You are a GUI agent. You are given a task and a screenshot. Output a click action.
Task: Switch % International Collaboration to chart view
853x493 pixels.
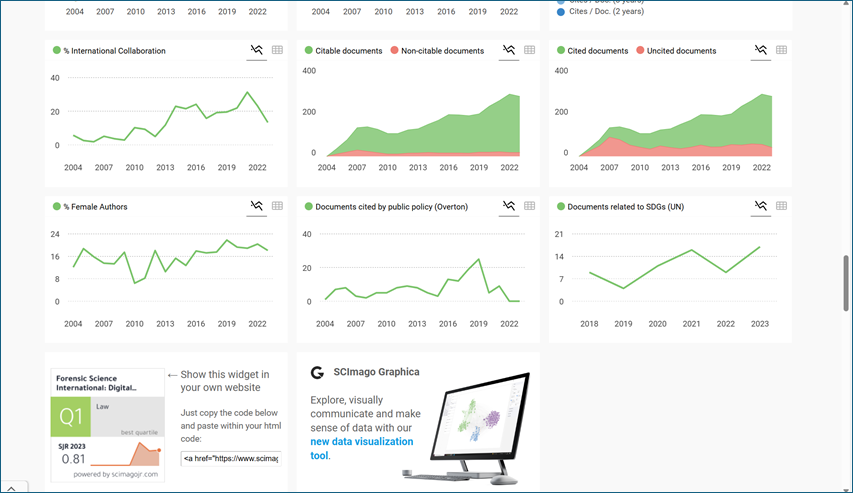(257, 50)
